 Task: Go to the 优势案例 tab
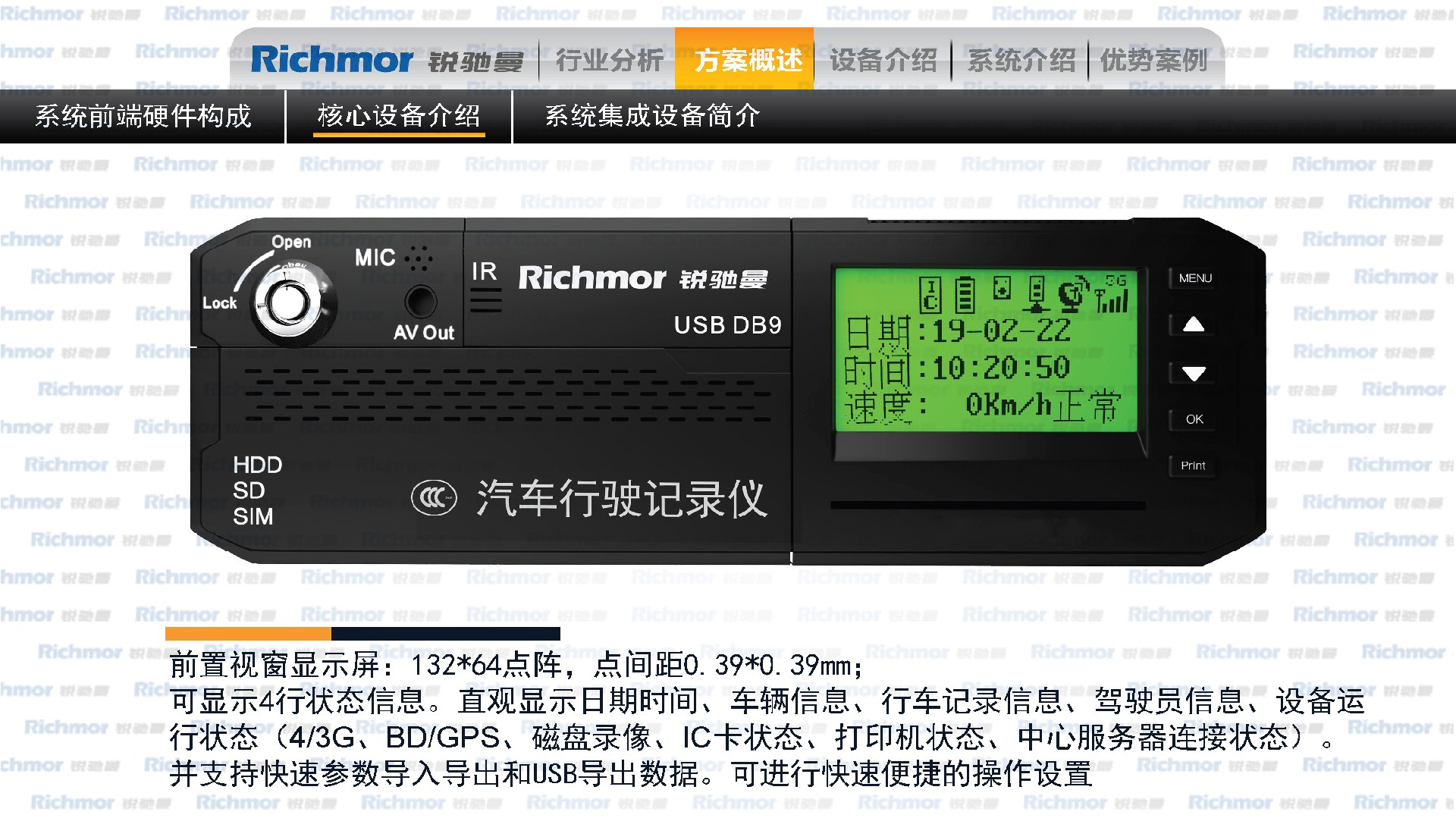[x=1153, y=60]
